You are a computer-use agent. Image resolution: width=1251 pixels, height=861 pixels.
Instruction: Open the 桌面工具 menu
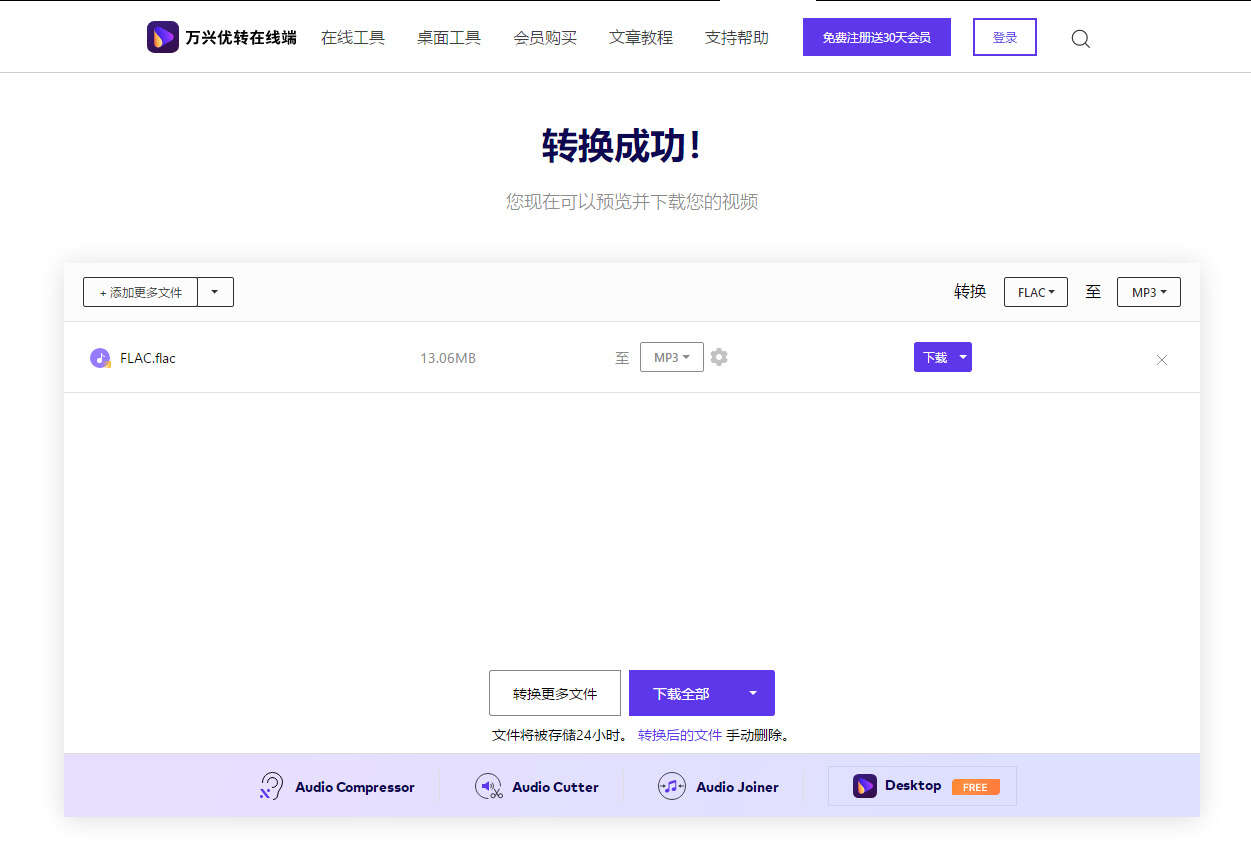449,38
